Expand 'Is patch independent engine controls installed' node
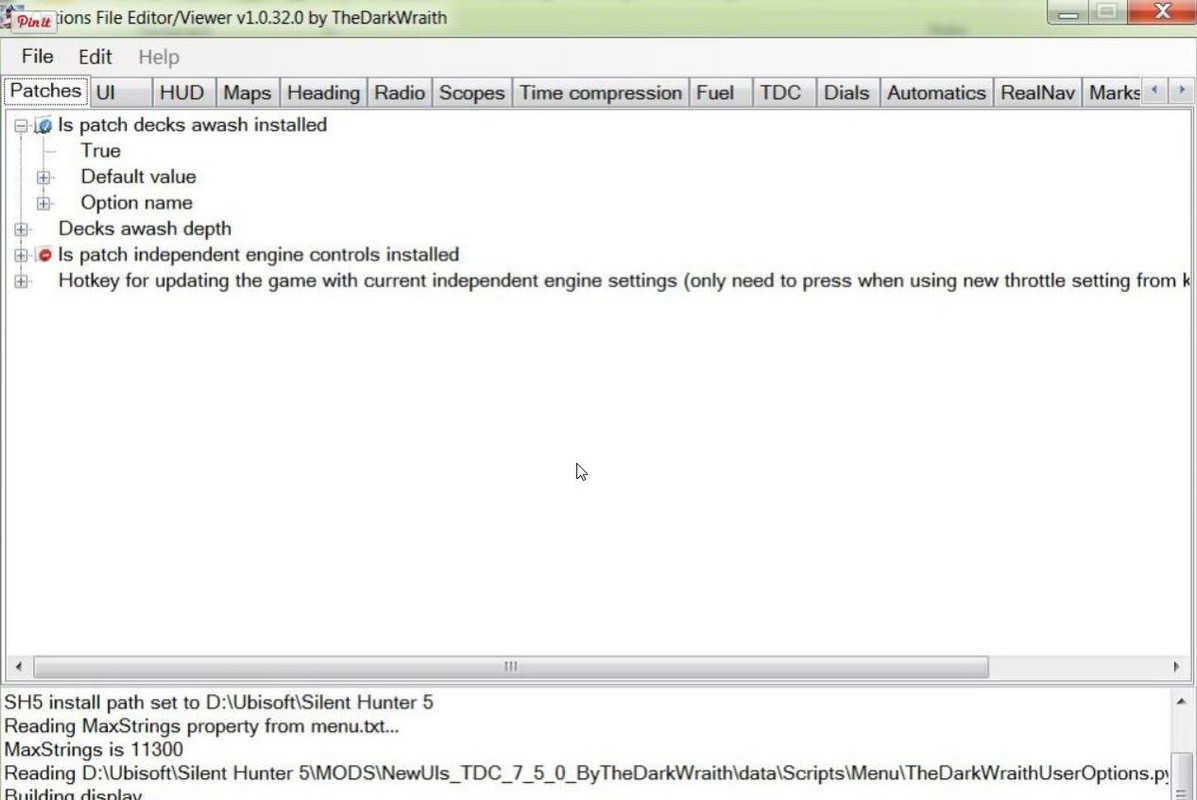This screenshot has width=1197, height=800. (21, 256)
